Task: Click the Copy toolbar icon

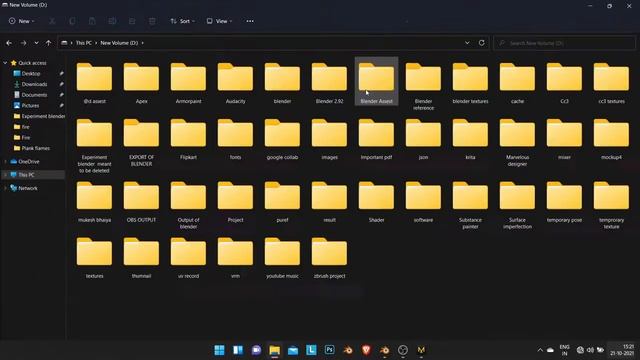Action: tap(72, 21)
